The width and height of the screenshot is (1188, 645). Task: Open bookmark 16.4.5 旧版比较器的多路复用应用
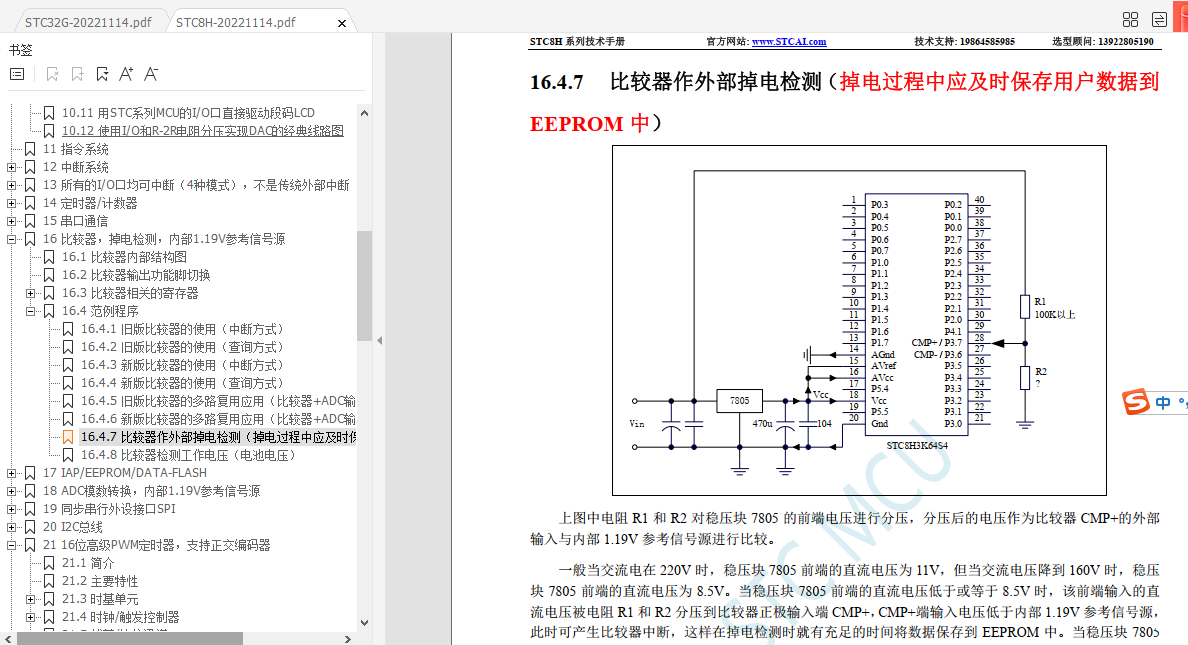pos(218,401)
